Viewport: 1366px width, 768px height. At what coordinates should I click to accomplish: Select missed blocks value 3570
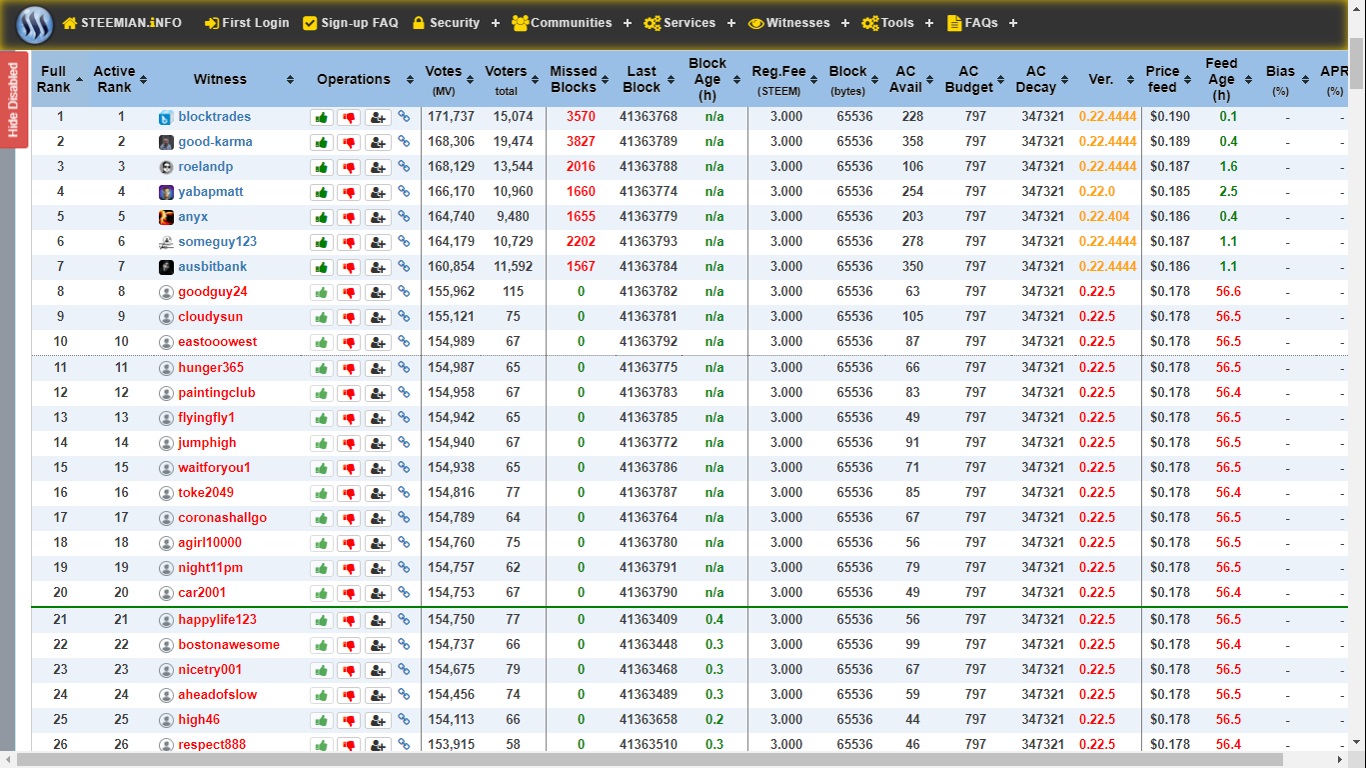coord(581,117)
